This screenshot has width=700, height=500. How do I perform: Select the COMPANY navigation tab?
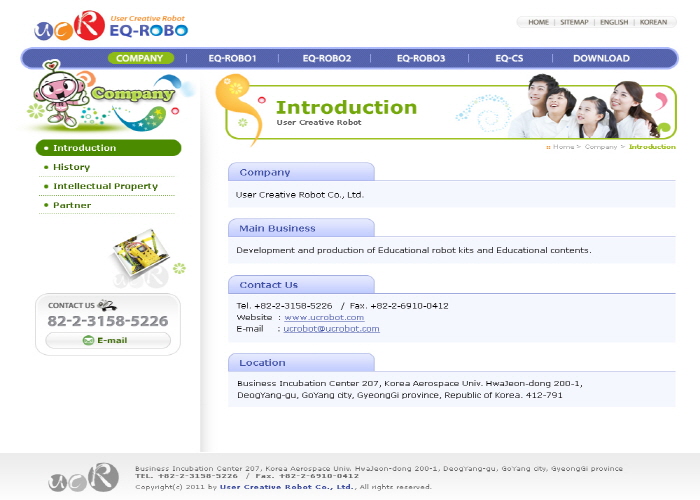coord(140,58)
